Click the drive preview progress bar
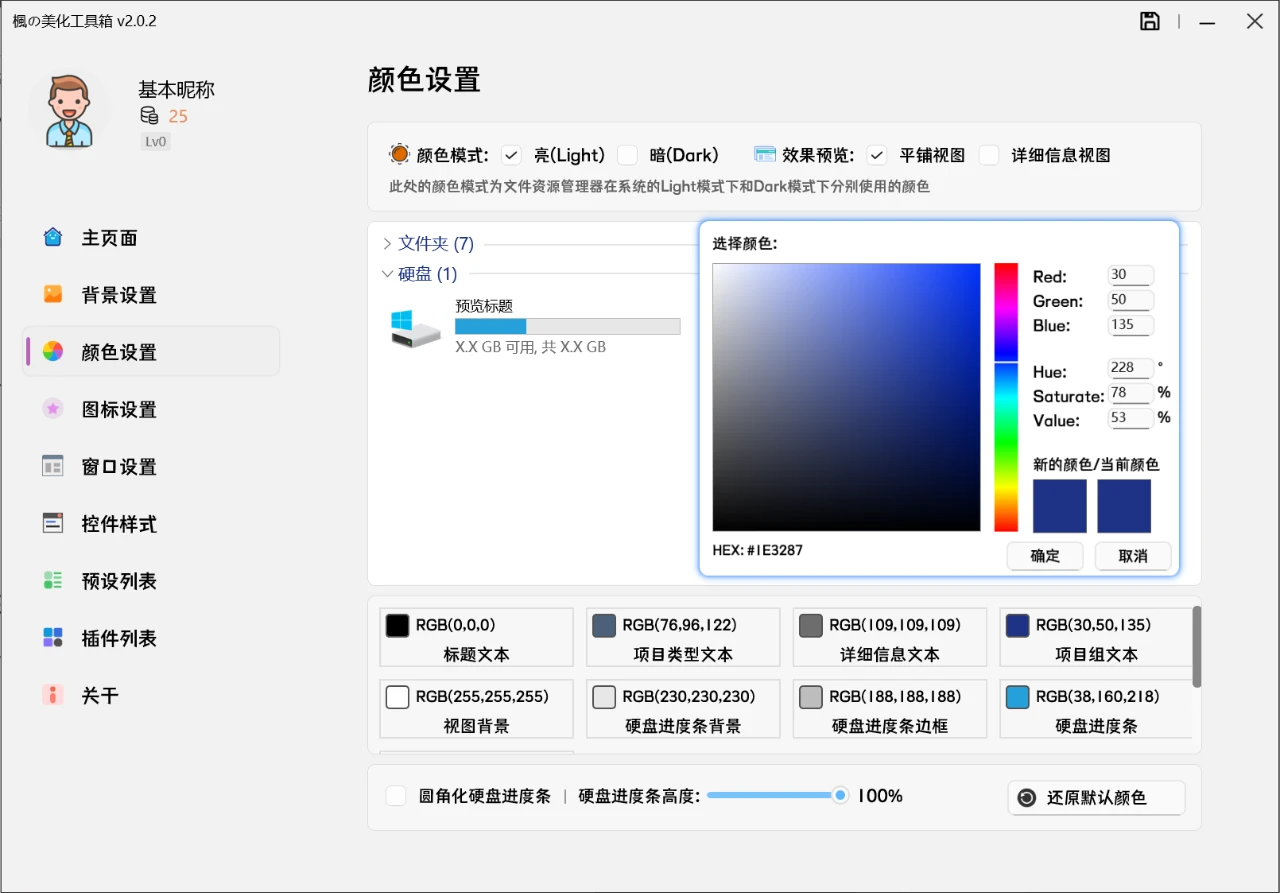Screen dimensions: 1280x893 click(568, 326)
